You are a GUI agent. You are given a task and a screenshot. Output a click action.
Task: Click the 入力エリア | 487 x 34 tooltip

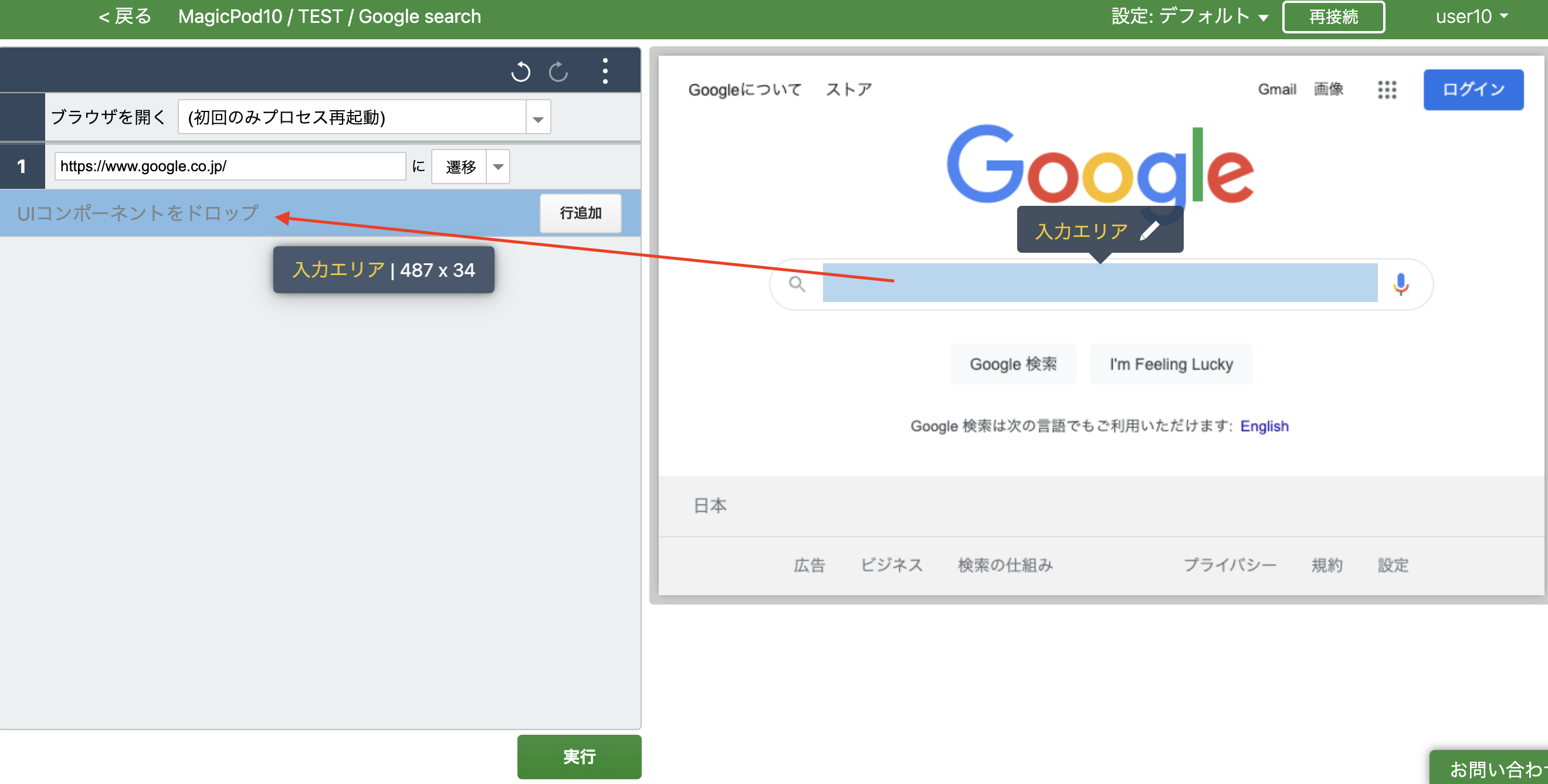tap(384, 270)
